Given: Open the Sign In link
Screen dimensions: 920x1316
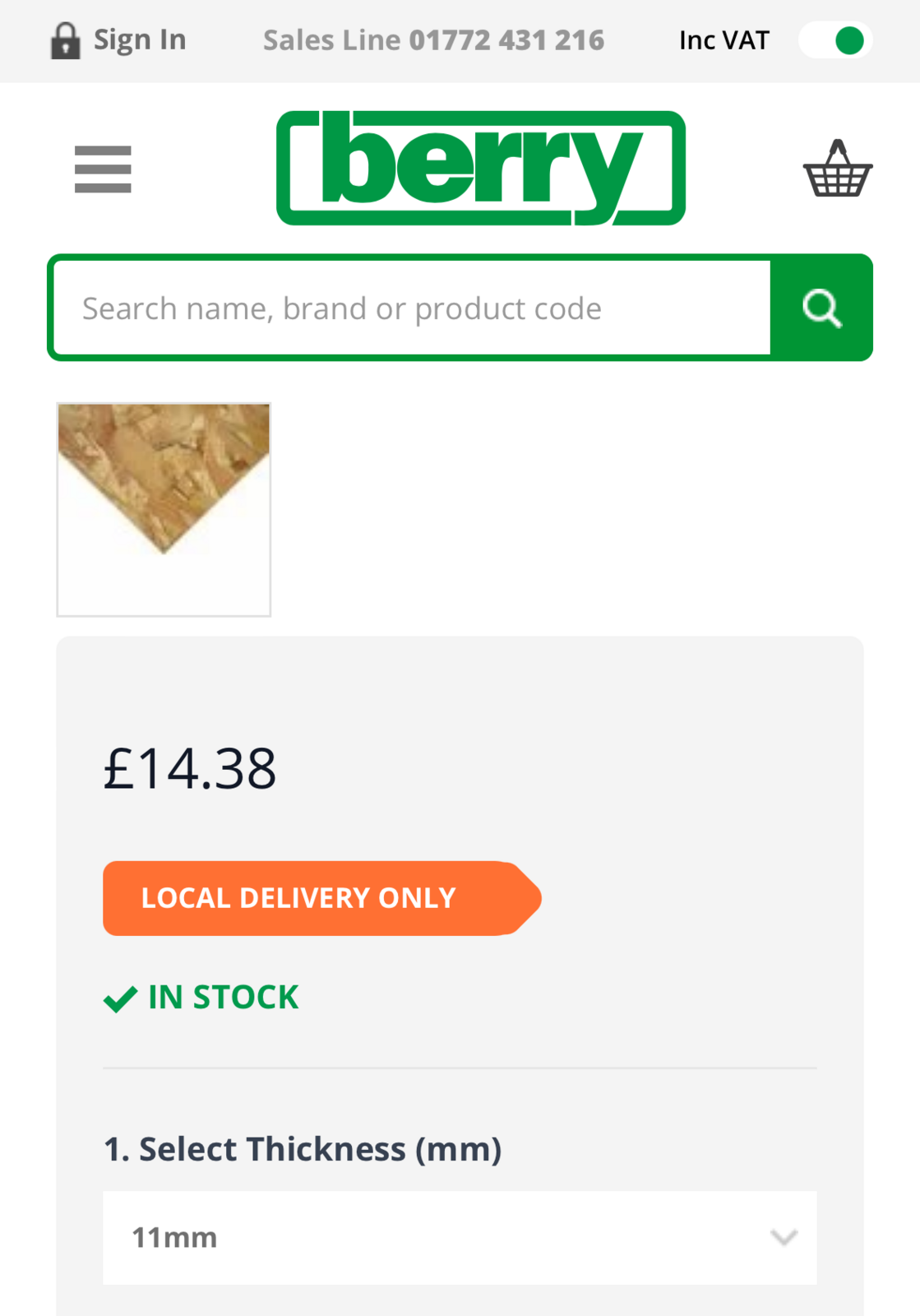Looking at the screenshot, I should coord(140,39).
